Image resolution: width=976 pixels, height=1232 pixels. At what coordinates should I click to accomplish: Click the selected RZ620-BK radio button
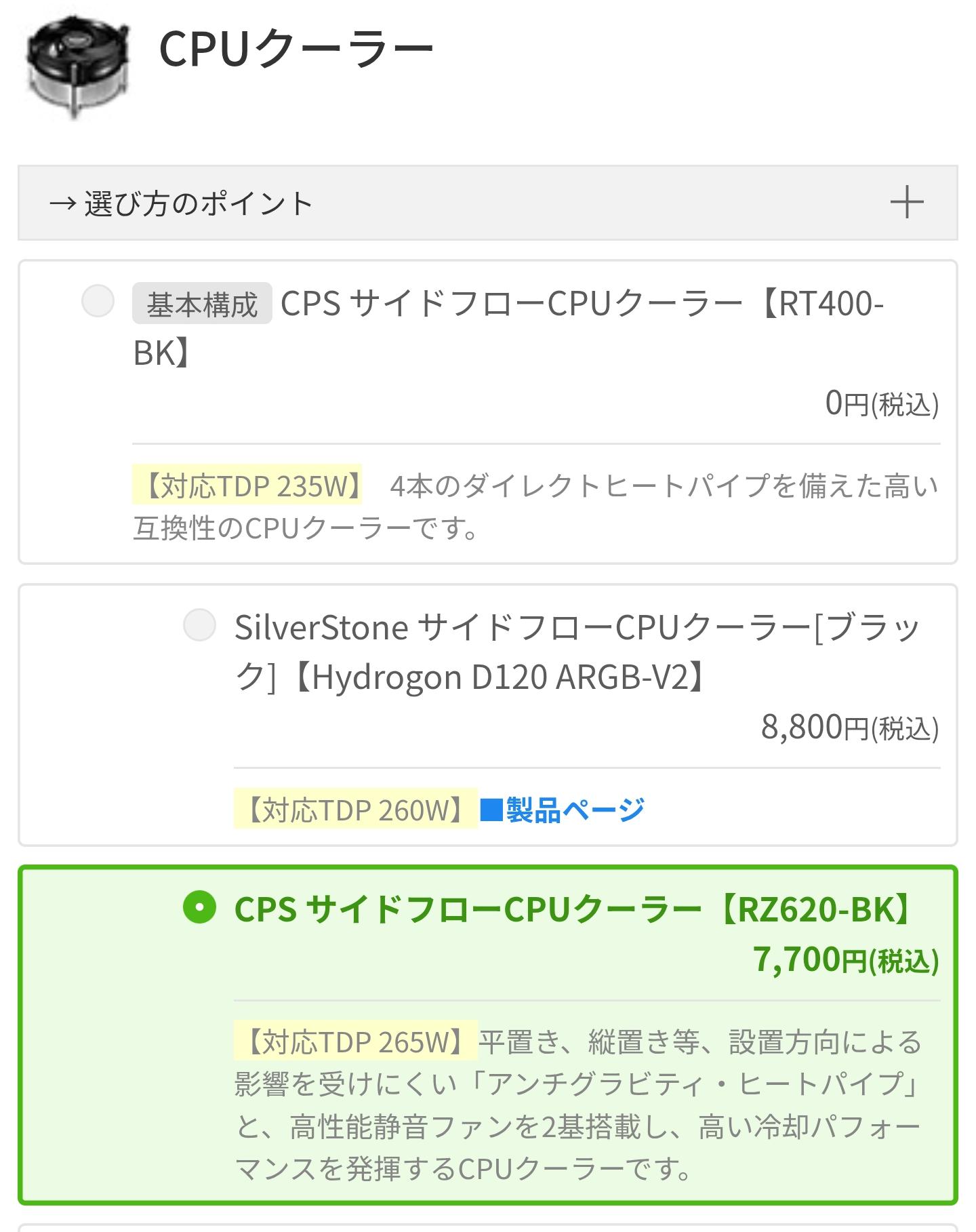[199, 907]
